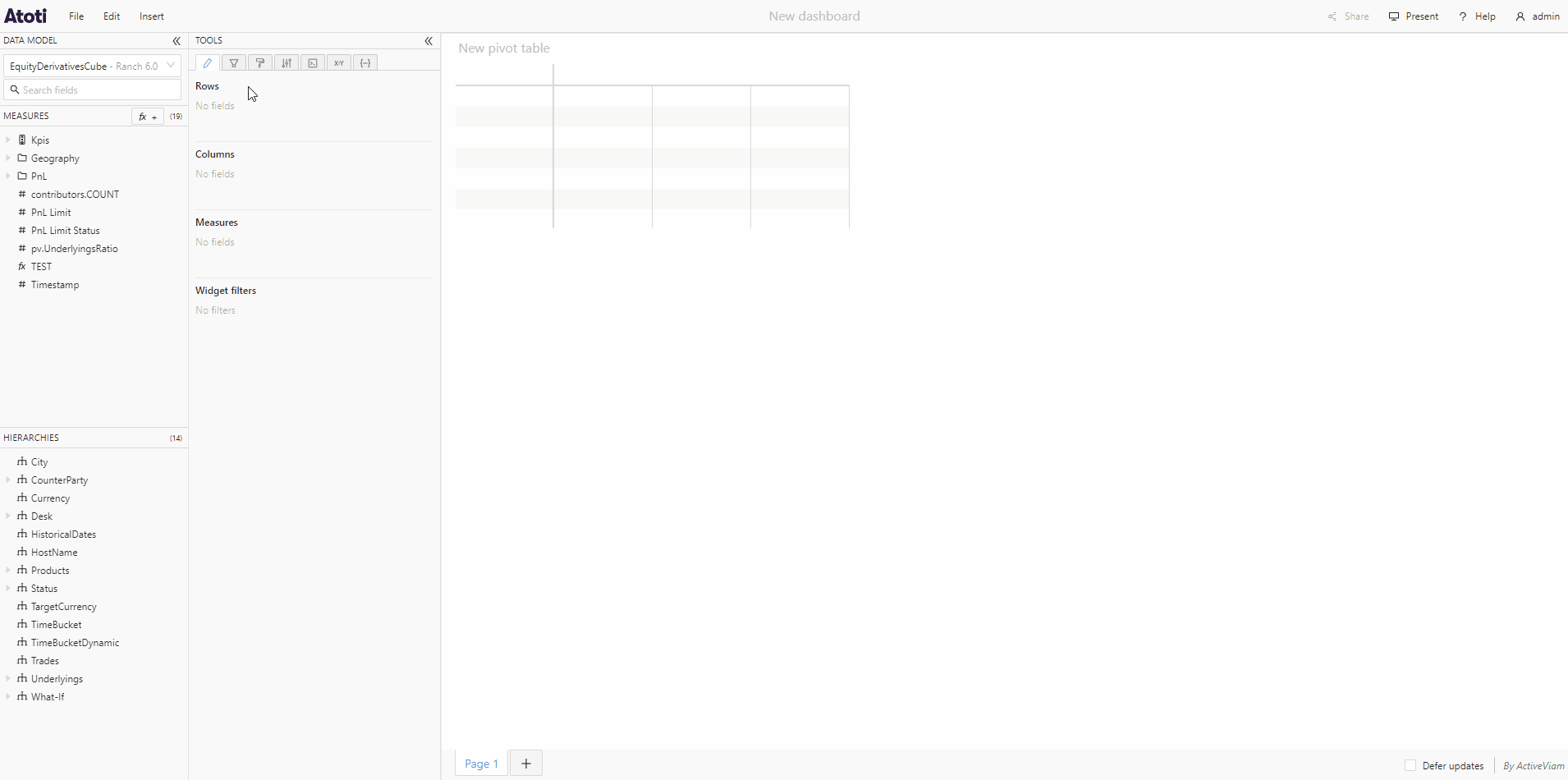The height and width of the screenshot is (780, 1568).
Task: Select the pv.UnderlyingsRatio measure
Action: coord(74,249)
